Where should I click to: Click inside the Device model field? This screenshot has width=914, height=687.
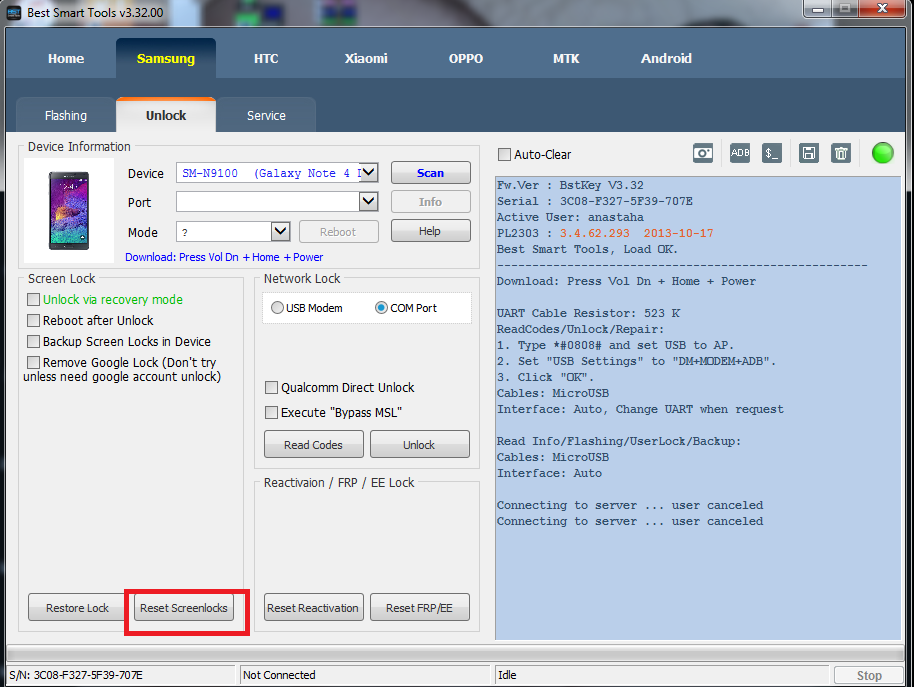click(x=268, y=172)
